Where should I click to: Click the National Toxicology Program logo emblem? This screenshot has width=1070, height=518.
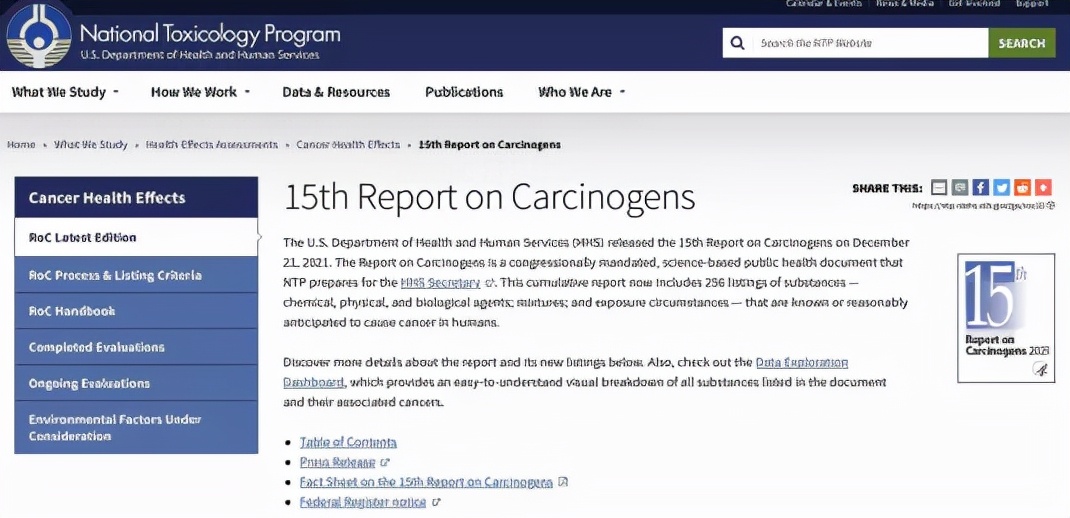tap(38, 36)
